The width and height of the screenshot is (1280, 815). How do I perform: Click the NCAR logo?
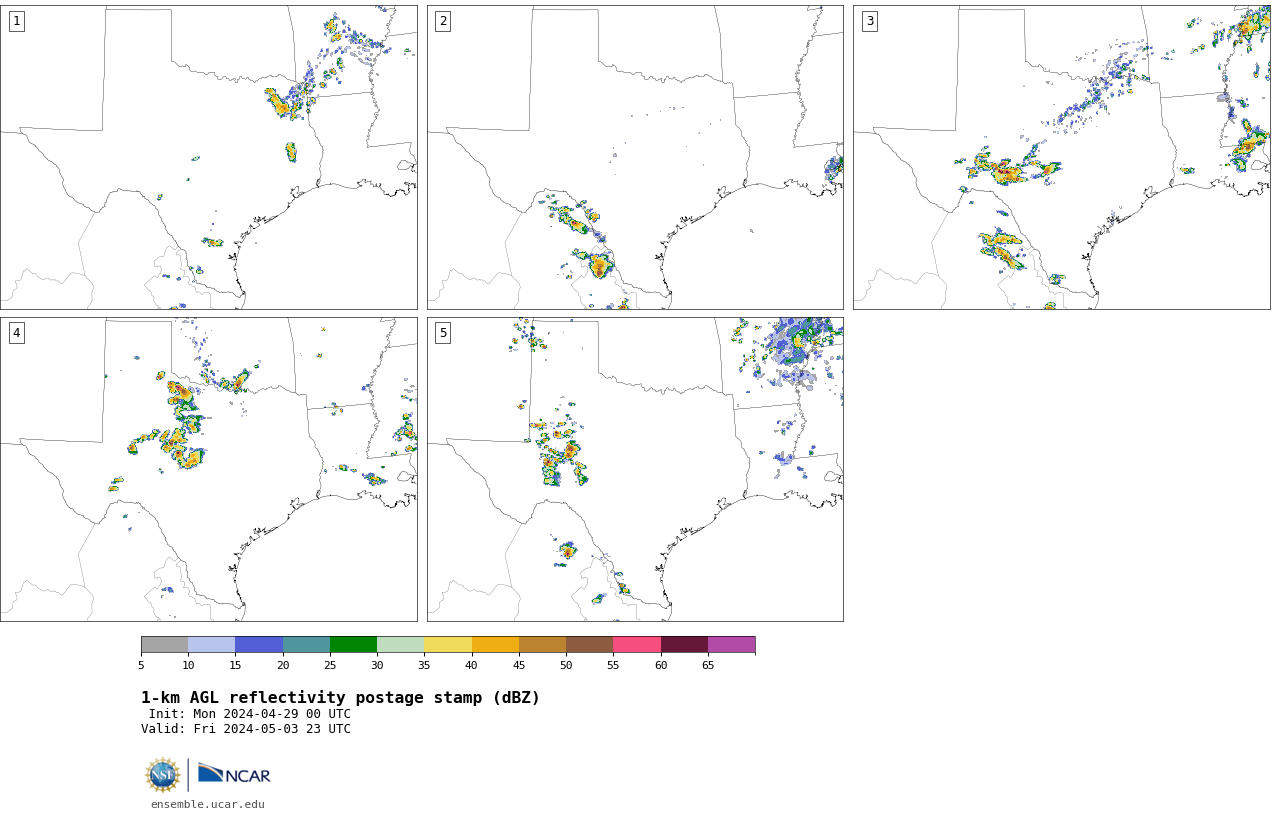(x=234, y=774)
